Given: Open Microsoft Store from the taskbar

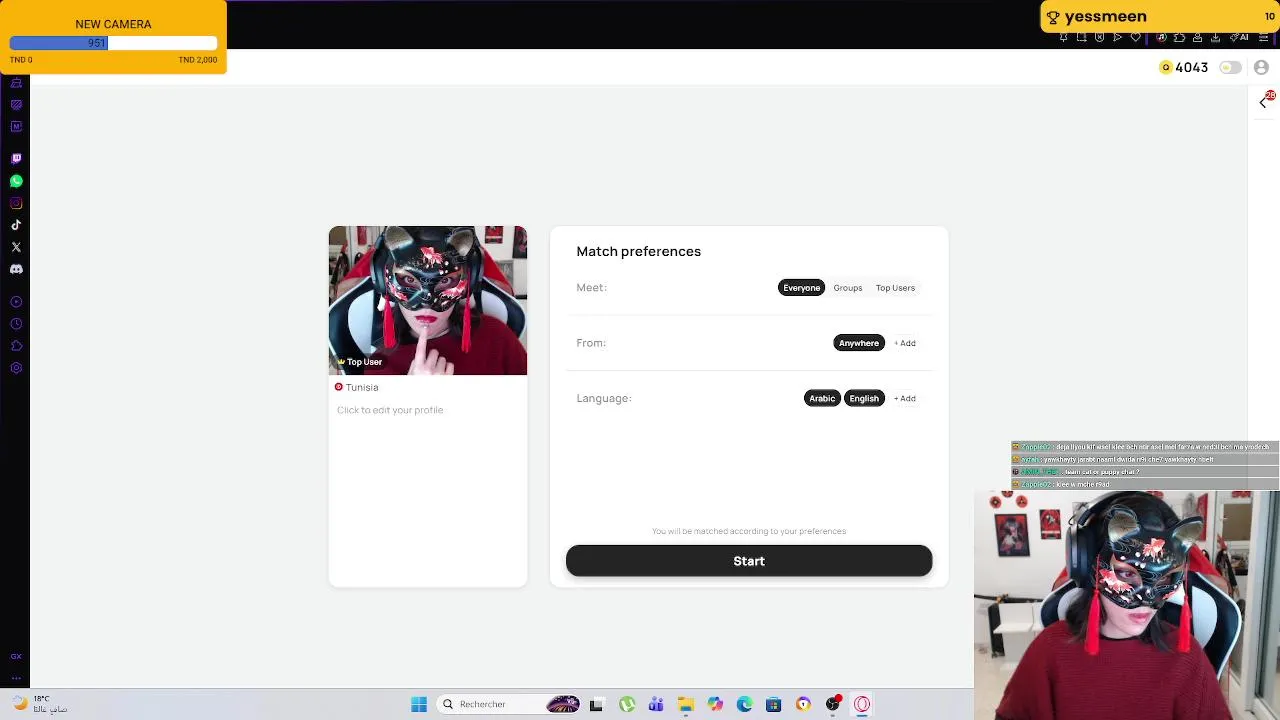Looking at the screenshot, I should point(773,704).
